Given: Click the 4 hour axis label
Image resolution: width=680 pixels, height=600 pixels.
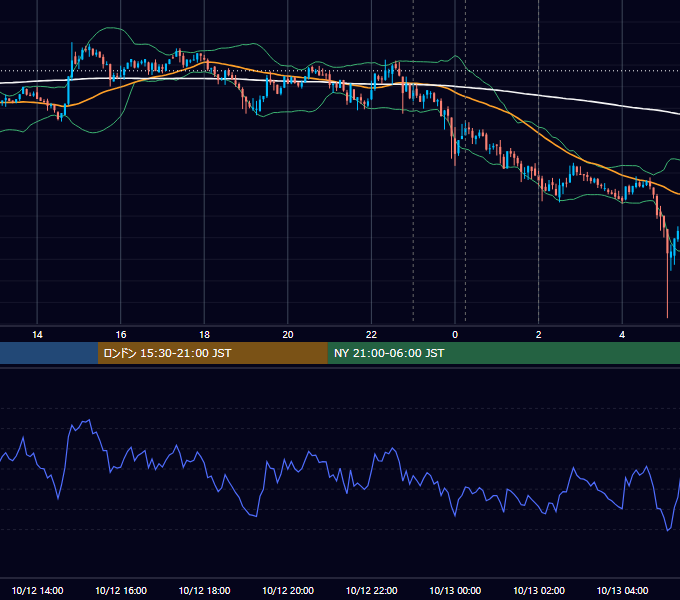Looking at the screenshot, I should pos(622,335).
